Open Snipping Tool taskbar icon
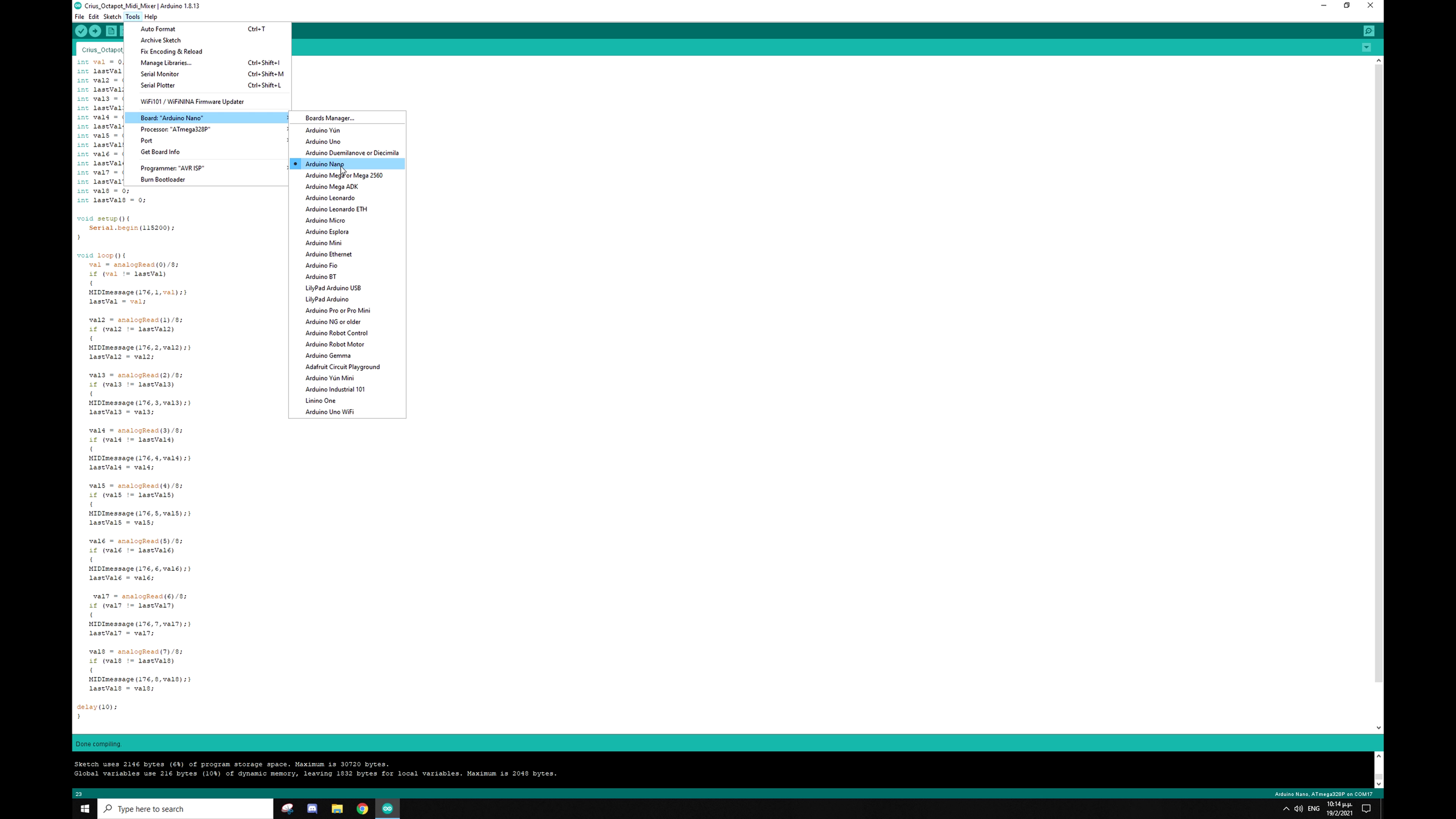 point(288,809)
